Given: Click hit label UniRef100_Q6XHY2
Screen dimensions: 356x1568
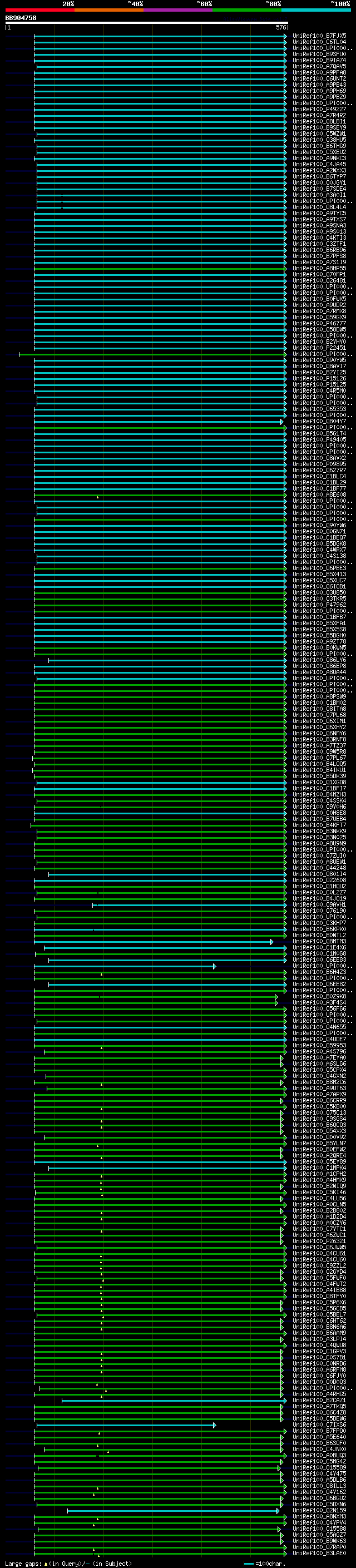Looking at the screenshot, I should [x=319, y=727].
